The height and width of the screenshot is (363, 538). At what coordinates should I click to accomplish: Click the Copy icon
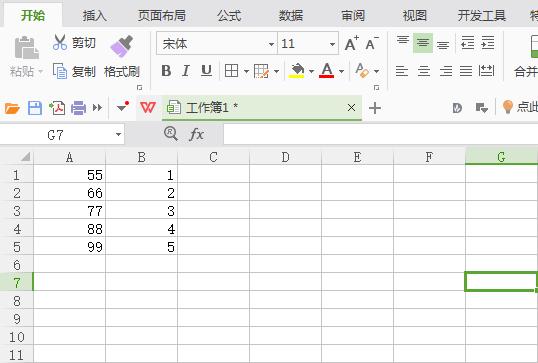[60, 71]
